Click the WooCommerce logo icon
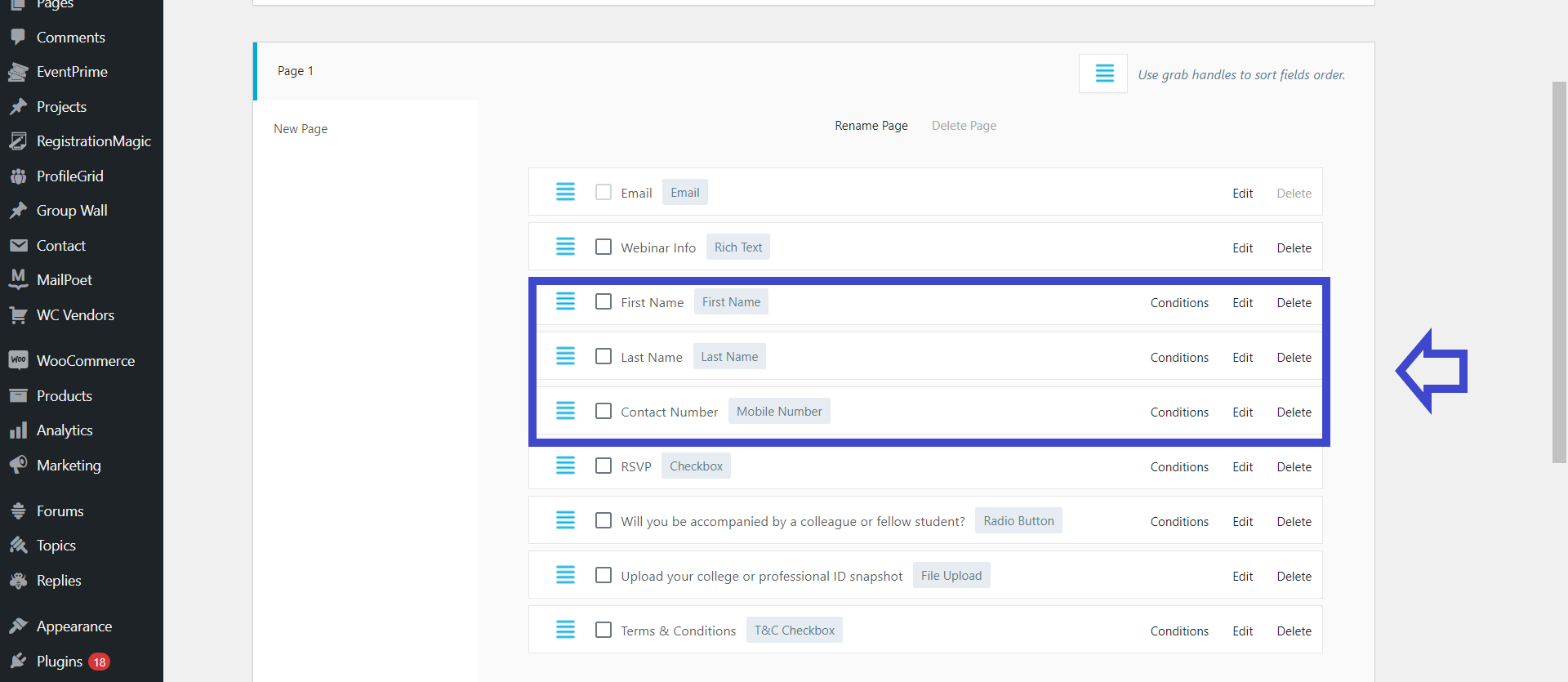 pyautogui.click(x=18, y=360)
